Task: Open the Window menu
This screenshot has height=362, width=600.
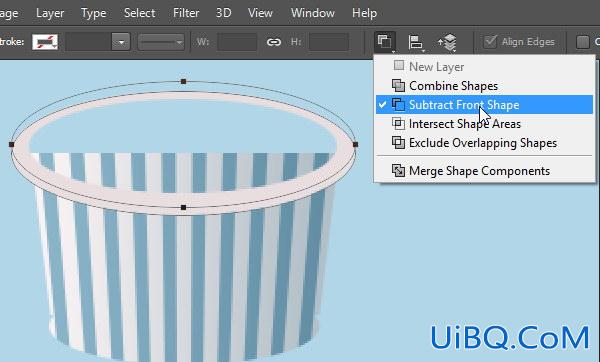Action: (313, 13)
